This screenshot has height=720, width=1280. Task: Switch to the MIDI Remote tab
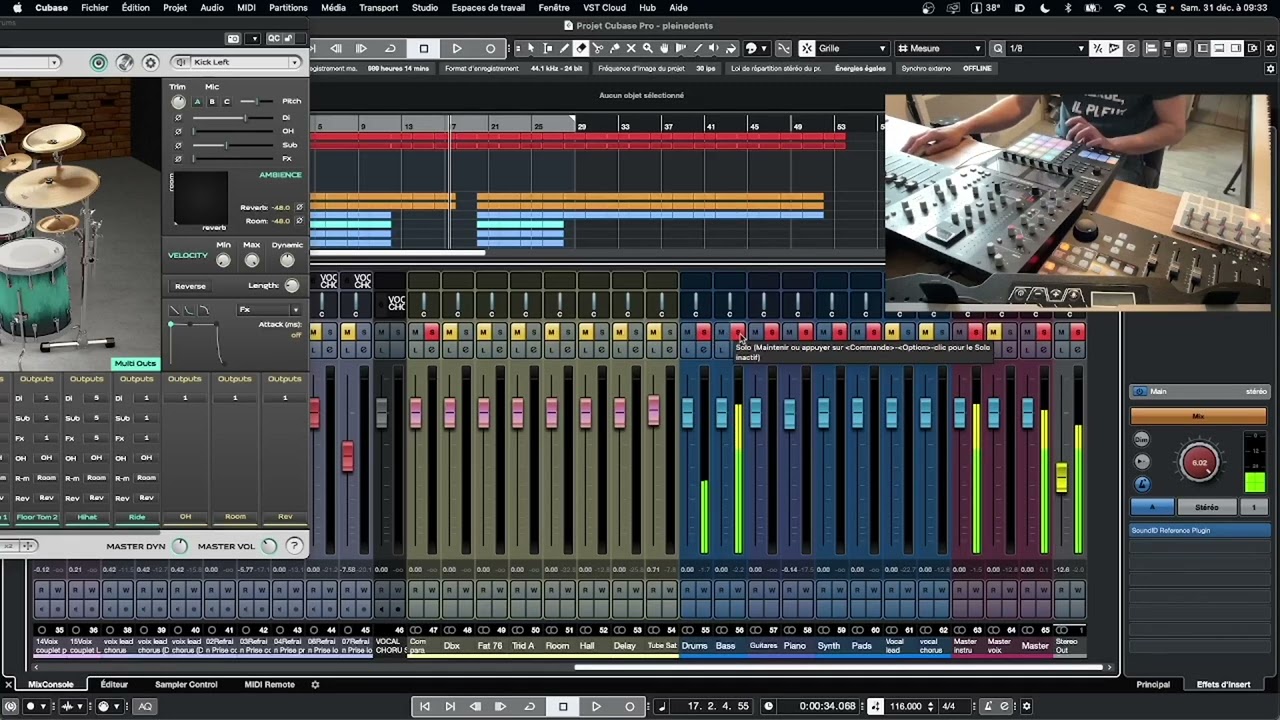click(270, 685)
